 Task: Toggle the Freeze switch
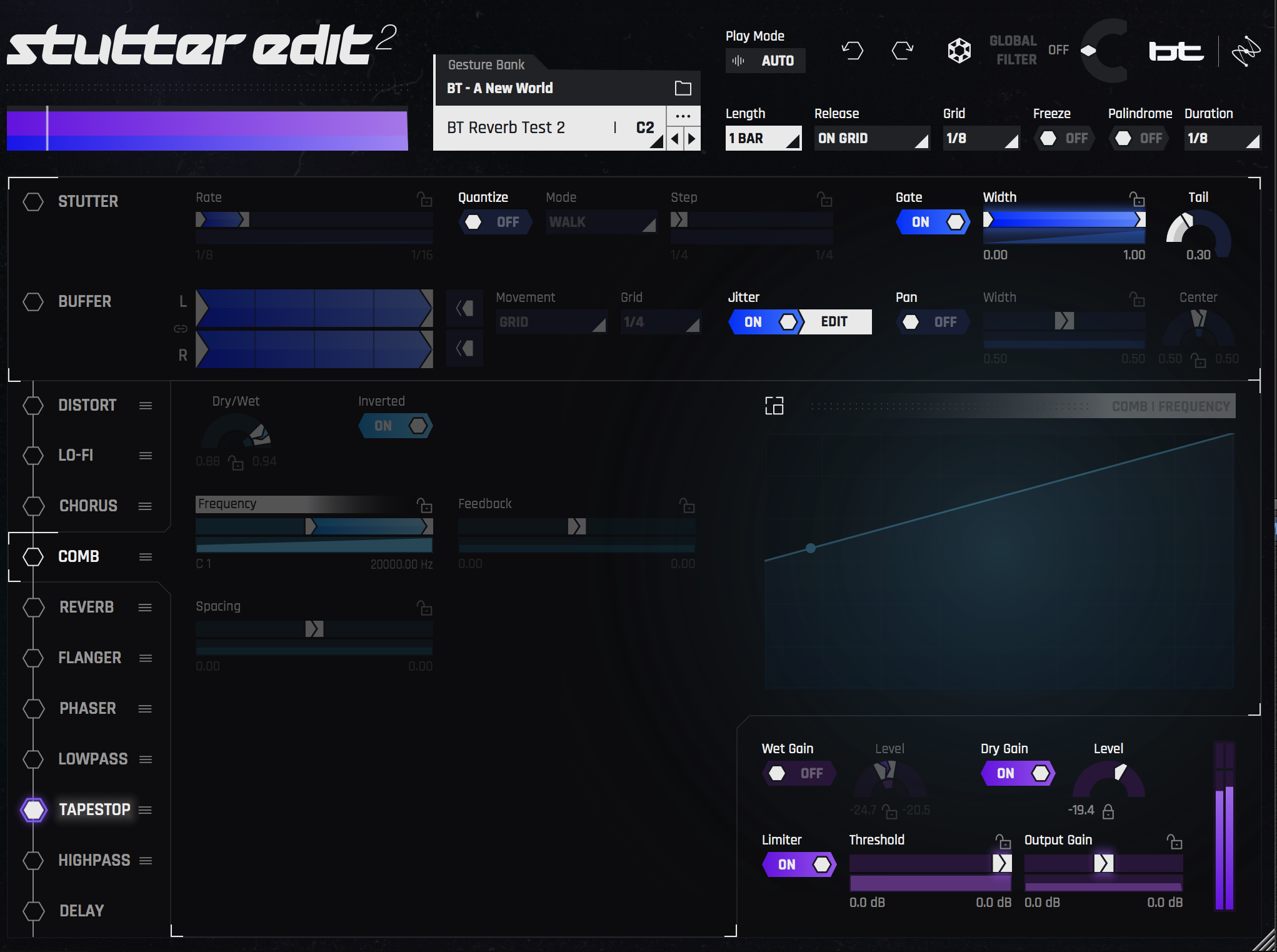pos(1064,138)
